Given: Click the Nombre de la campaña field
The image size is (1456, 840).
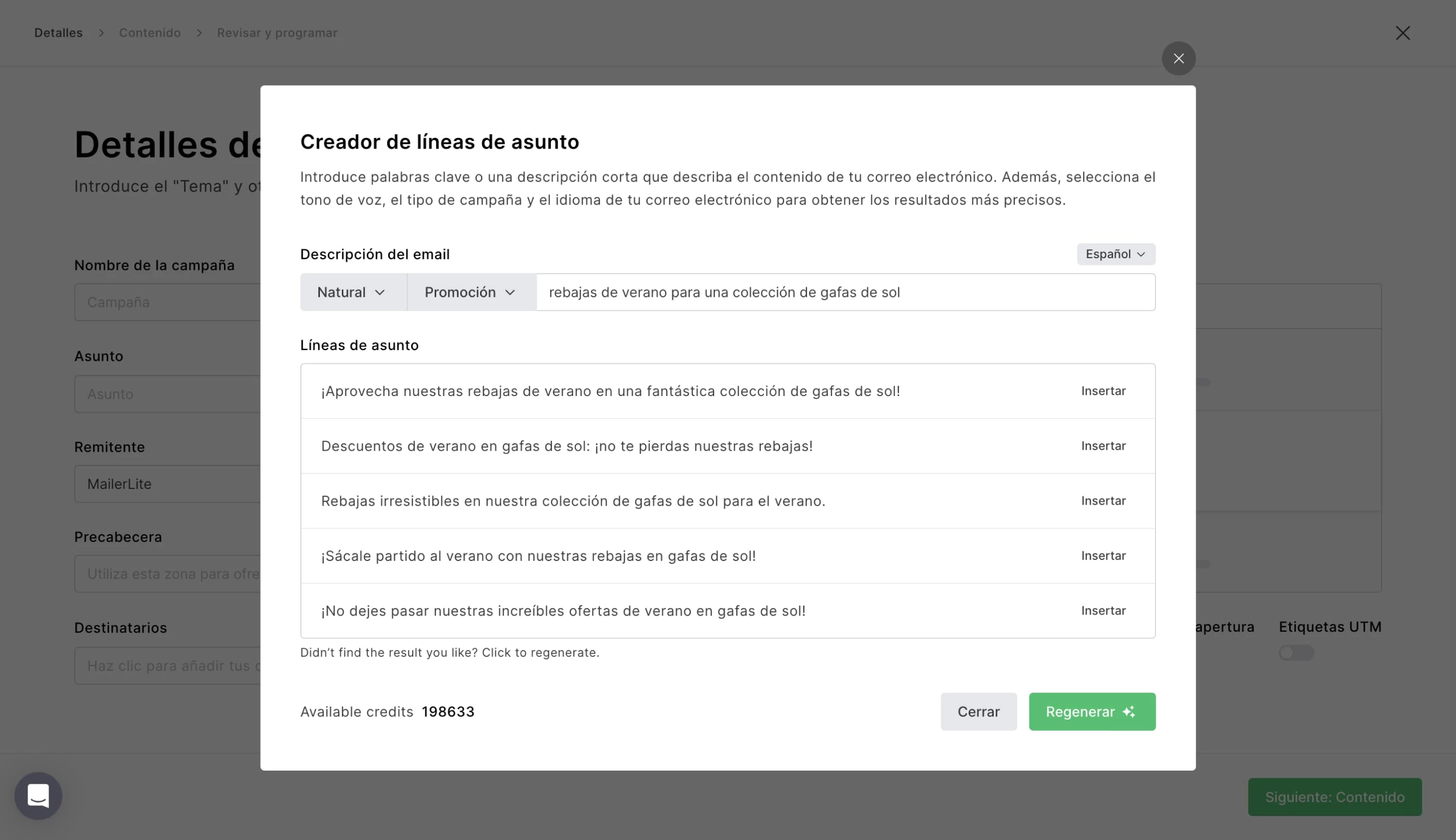Looking at the screenshot, I should tap(167, 302).
